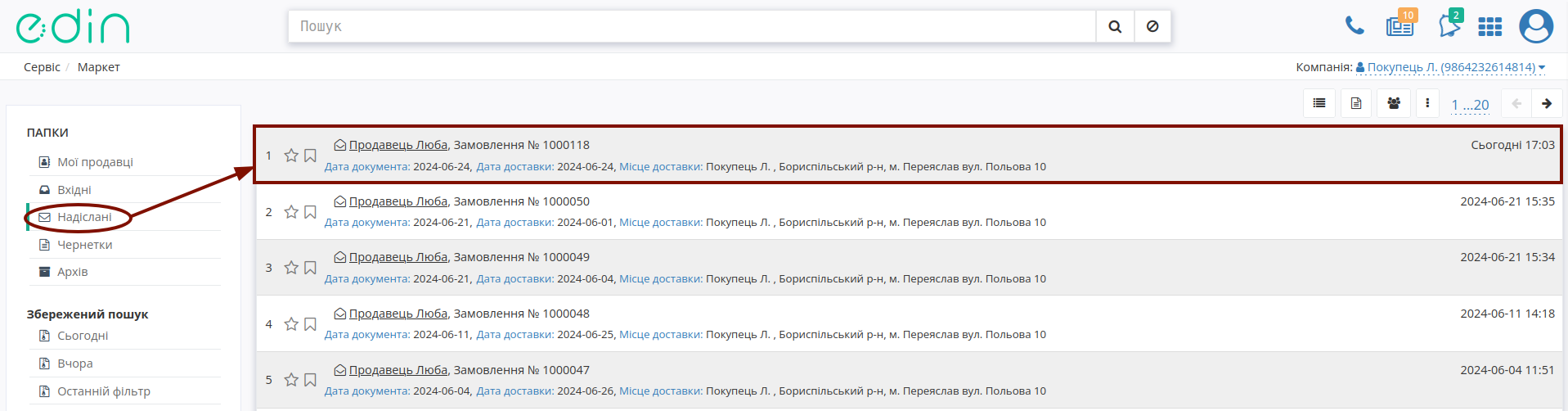Open Продавець Люба link in order 1000050
Viewport: 1568px width, 411px height.
398,201
